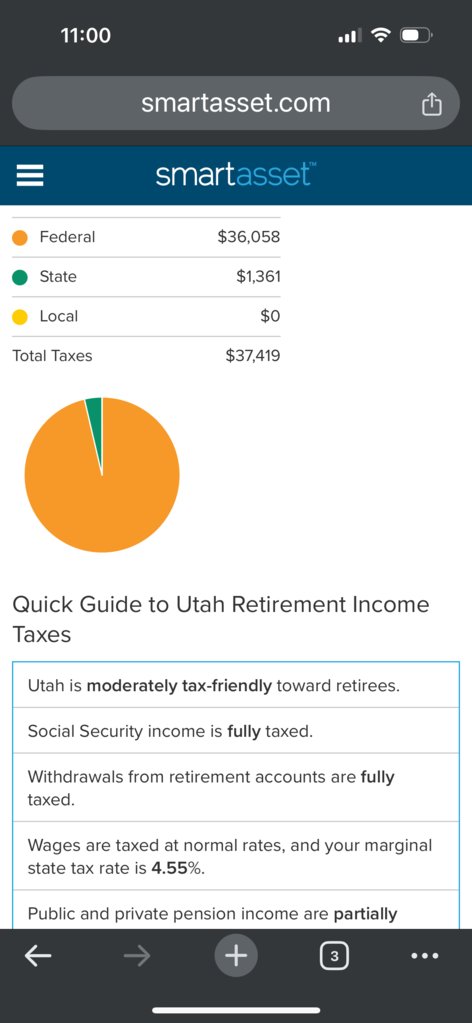Tap the 11:00 clock in status bar

(x=86, y=35)
